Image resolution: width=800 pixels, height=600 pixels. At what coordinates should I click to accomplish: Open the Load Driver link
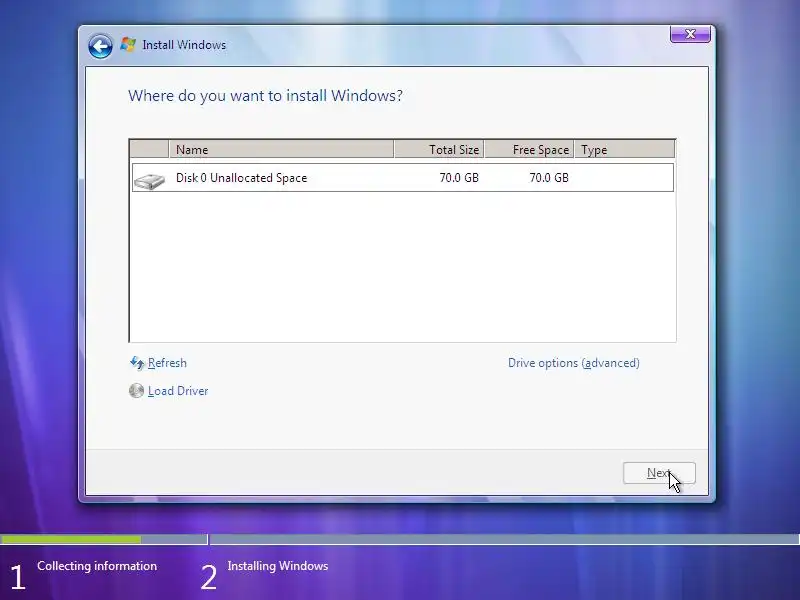tap(178, 391)
